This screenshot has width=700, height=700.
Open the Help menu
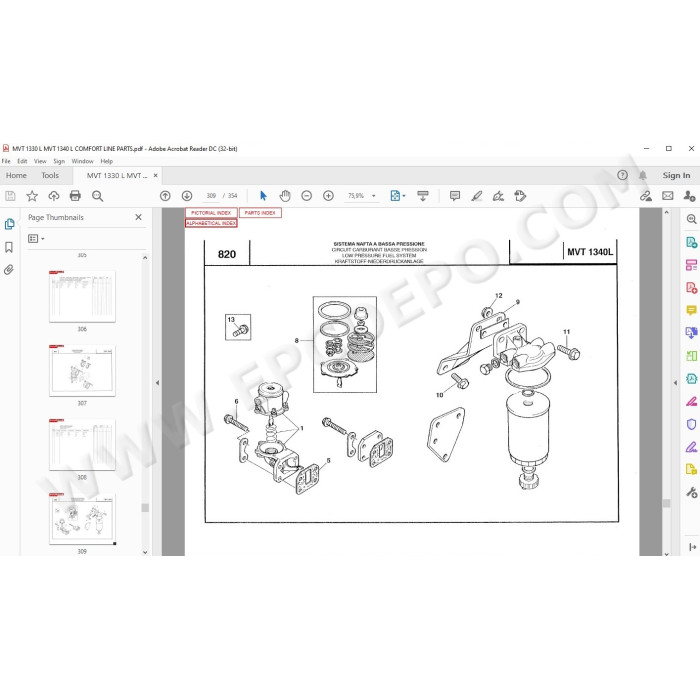(x=106, y=161)
